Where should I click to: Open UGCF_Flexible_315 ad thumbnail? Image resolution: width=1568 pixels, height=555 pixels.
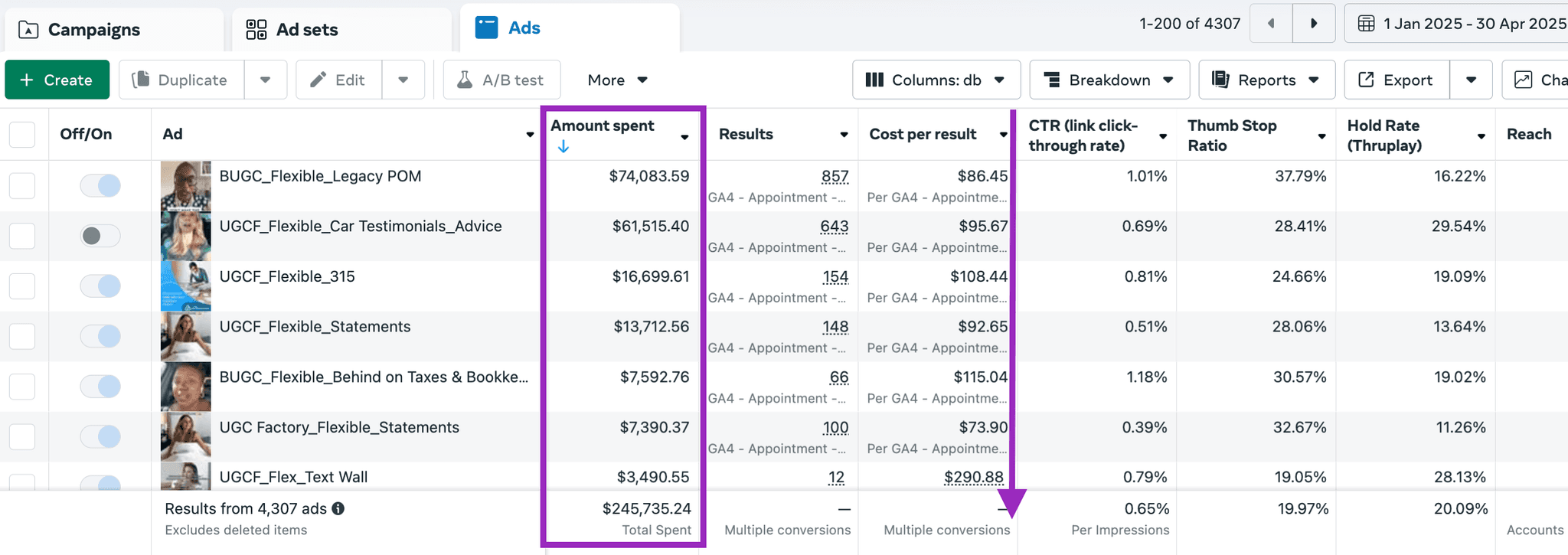pyautogui.click(x=186, y=286)
